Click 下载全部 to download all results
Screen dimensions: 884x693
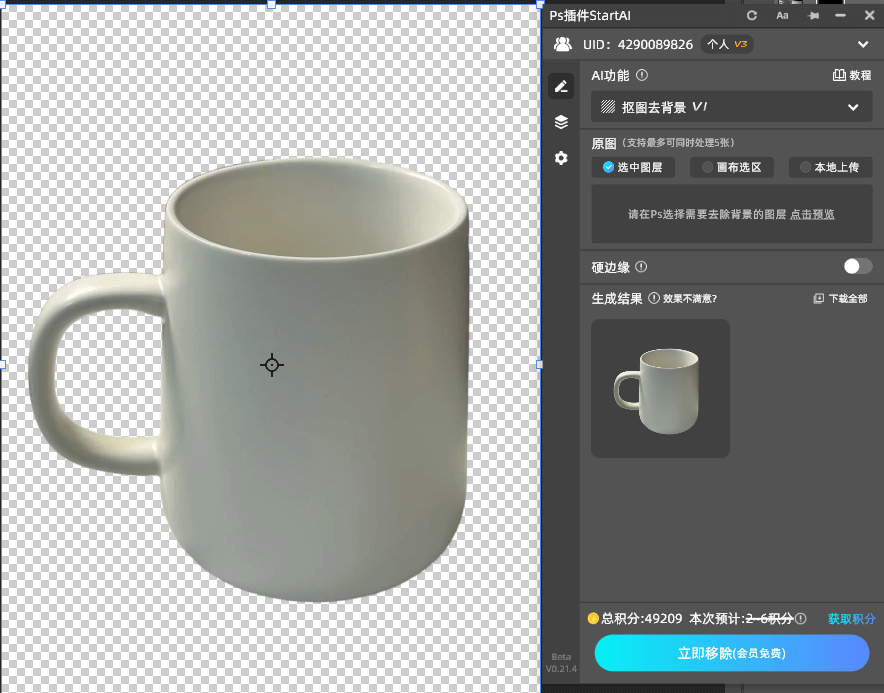[x=840, y=298]
